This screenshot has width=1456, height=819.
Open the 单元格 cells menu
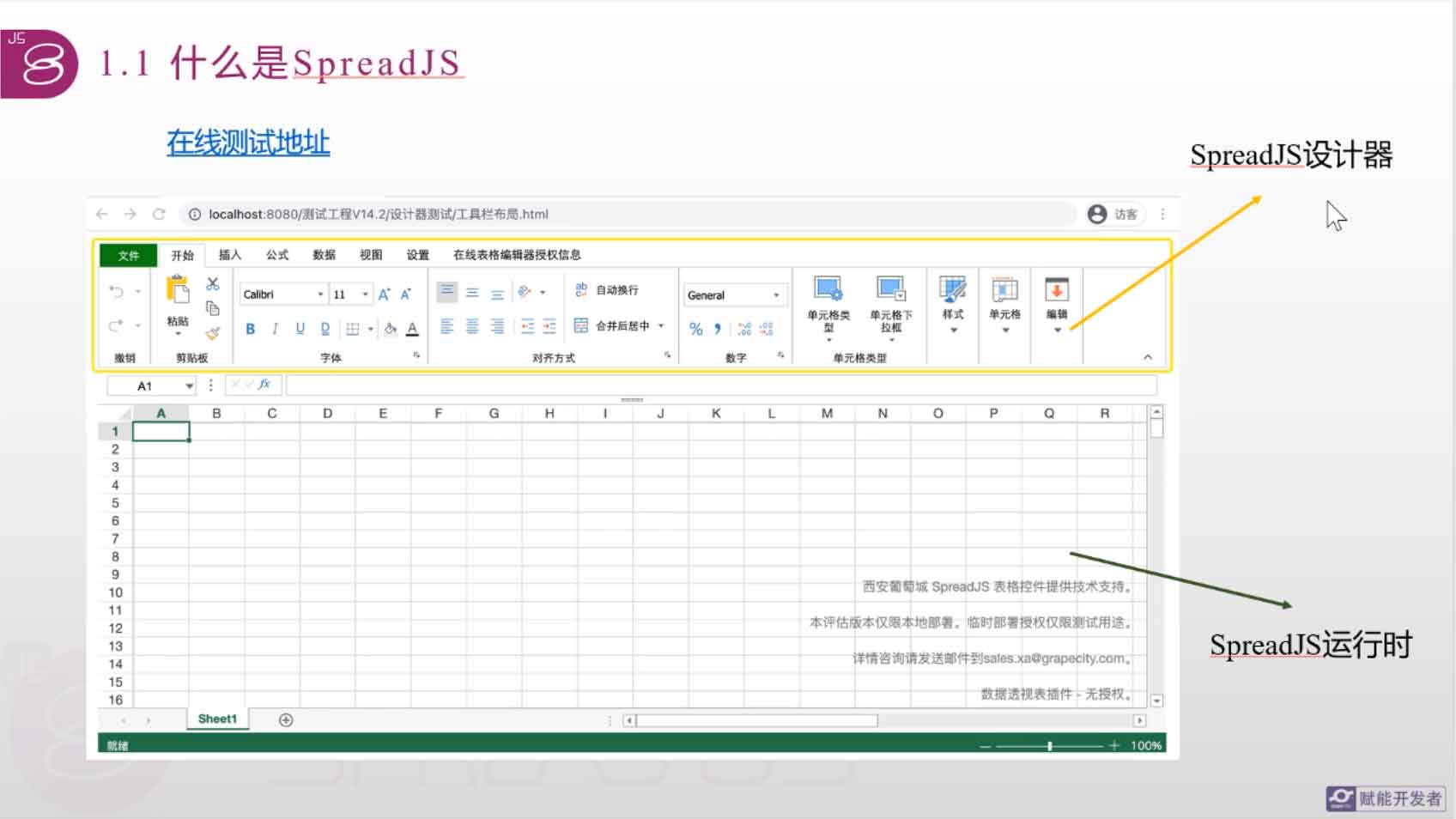pos(1005,305)
